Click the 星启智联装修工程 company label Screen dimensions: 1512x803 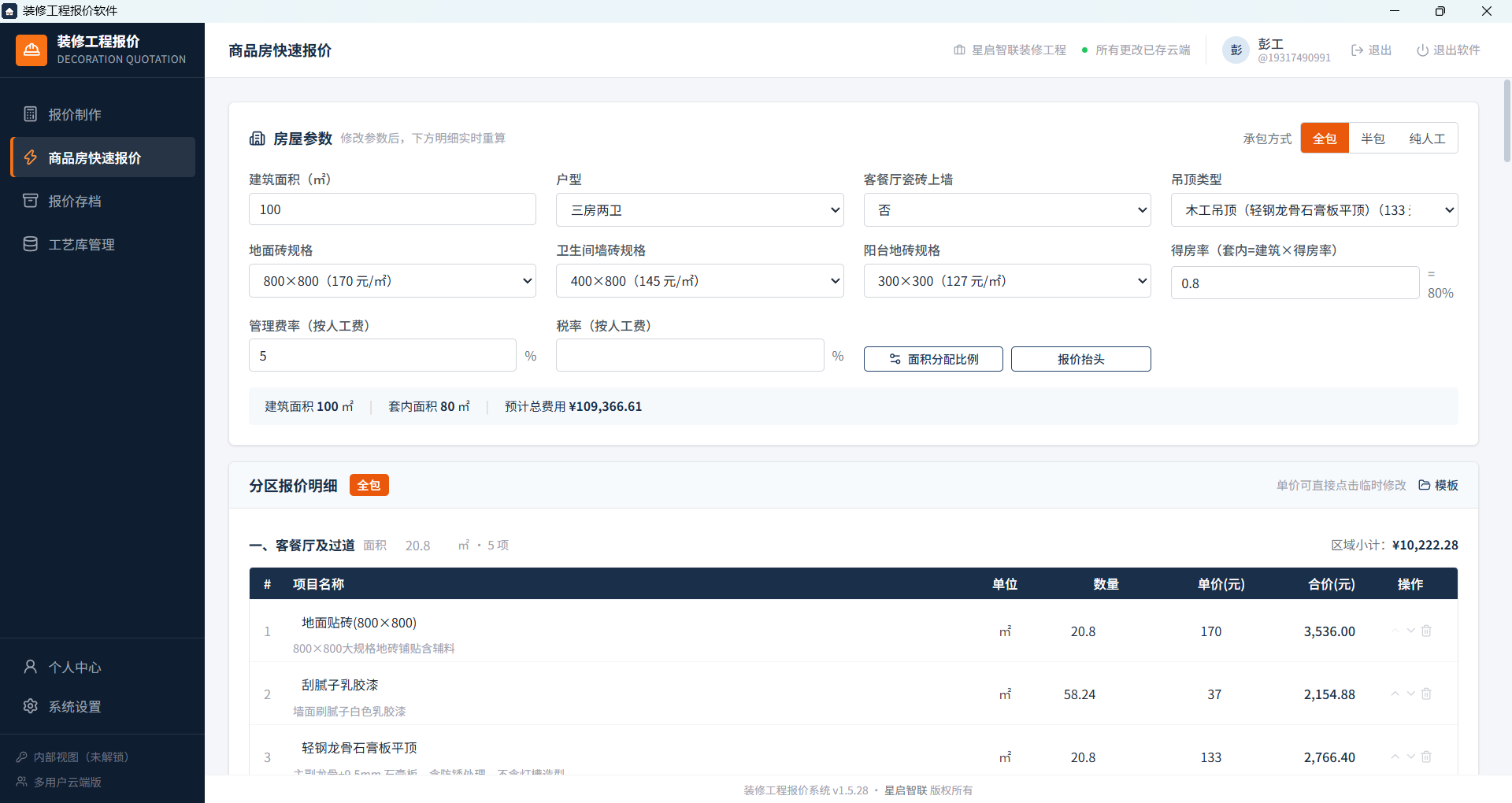1010,50
